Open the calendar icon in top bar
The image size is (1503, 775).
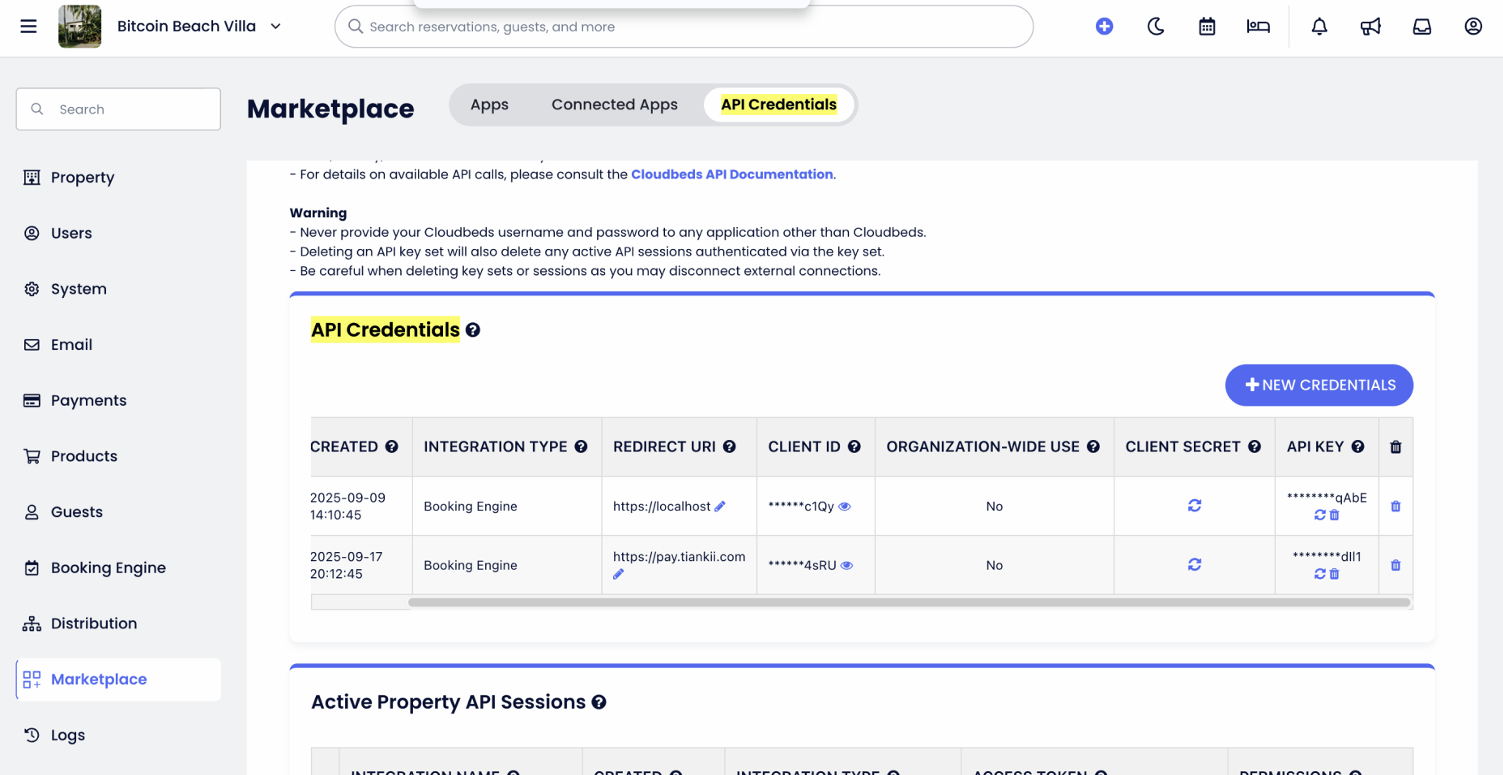point(1207,26)
